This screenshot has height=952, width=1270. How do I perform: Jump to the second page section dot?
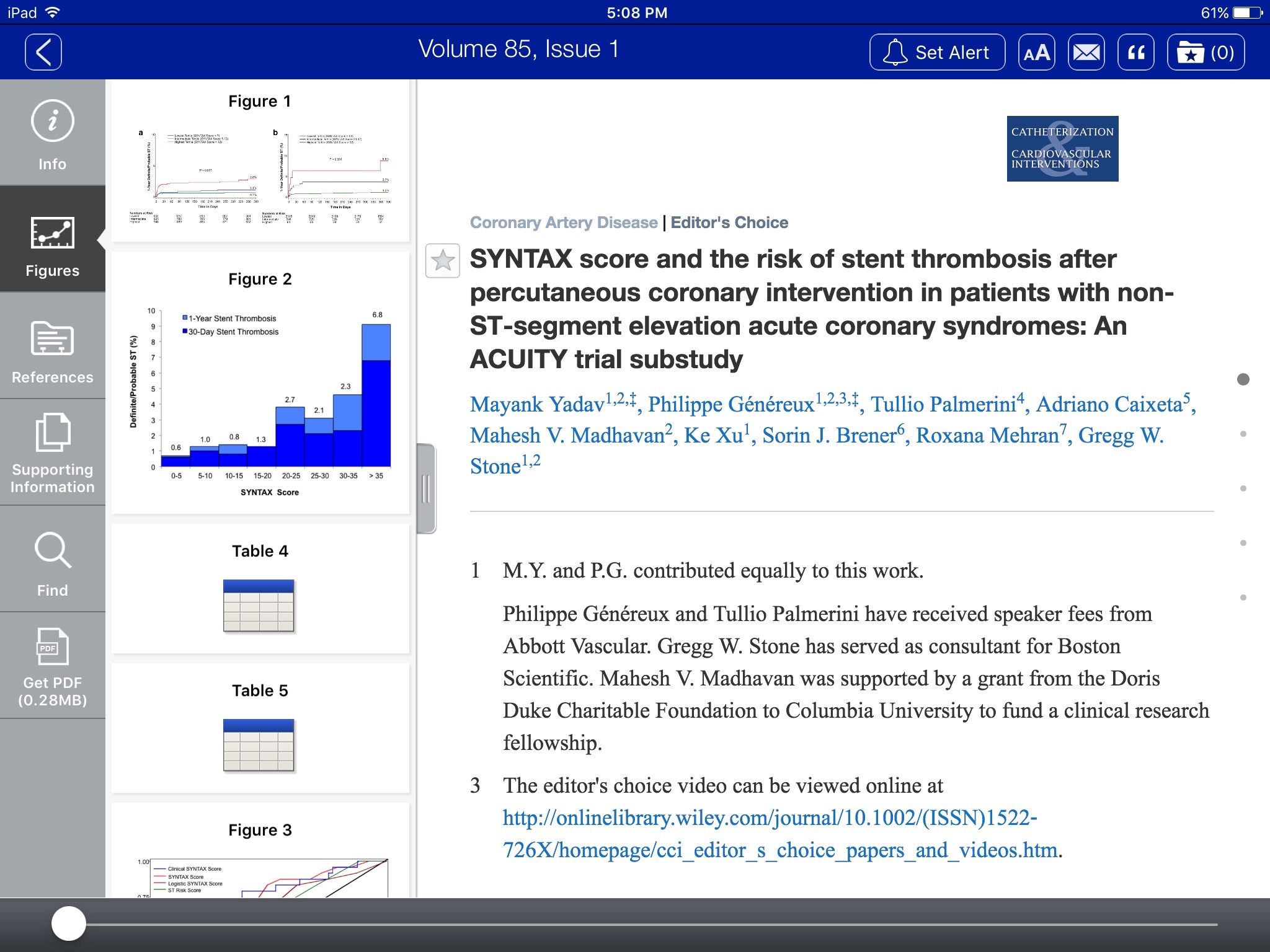click(x=1243, y=434)
